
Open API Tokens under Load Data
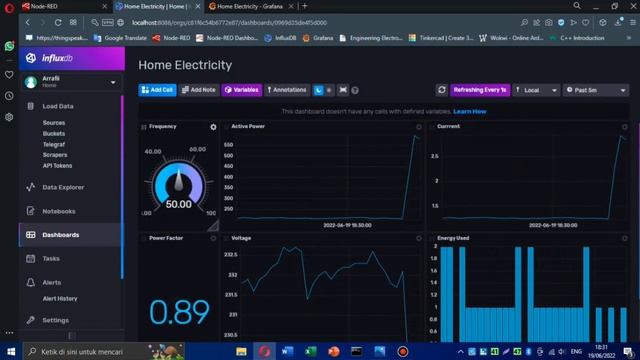point(57,166)
